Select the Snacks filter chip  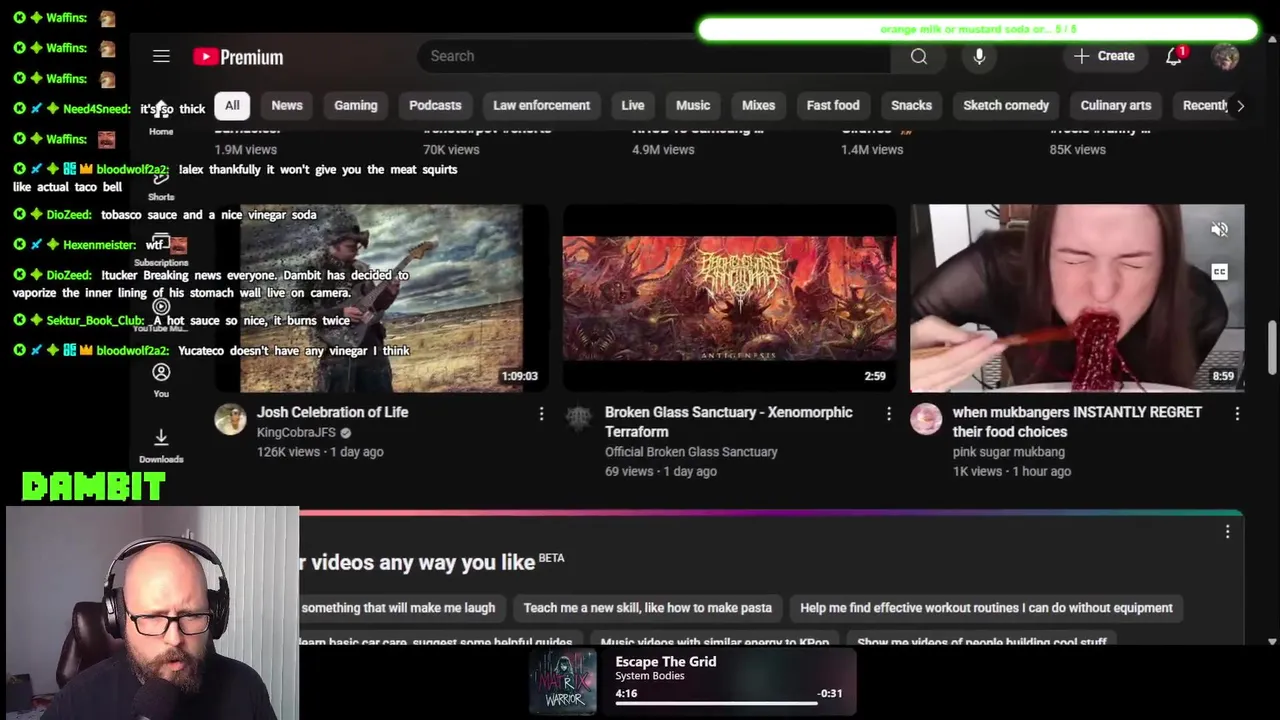click(x=911, y=105)
